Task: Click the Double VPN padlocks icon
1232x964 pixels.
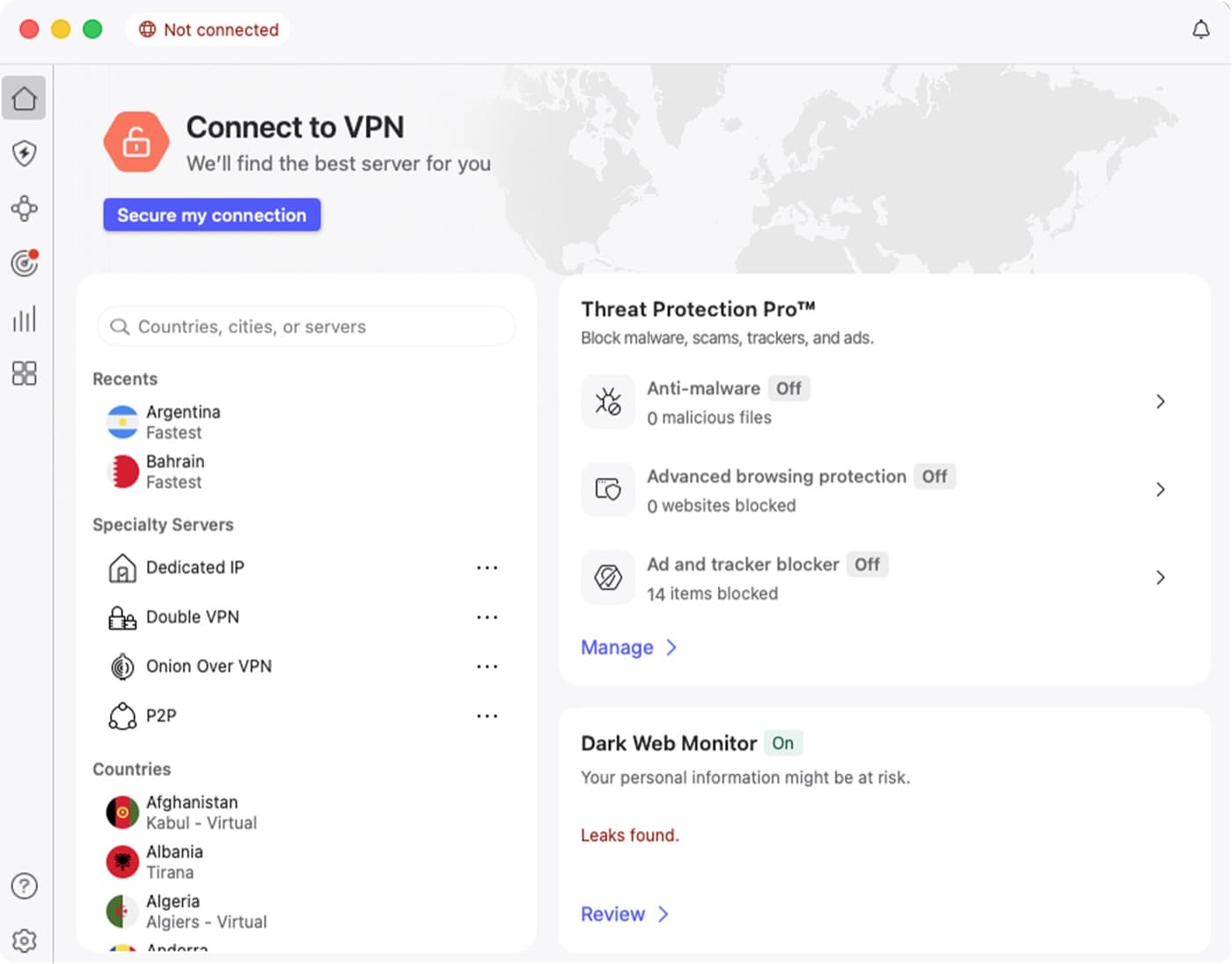Action: click(122, 617)
